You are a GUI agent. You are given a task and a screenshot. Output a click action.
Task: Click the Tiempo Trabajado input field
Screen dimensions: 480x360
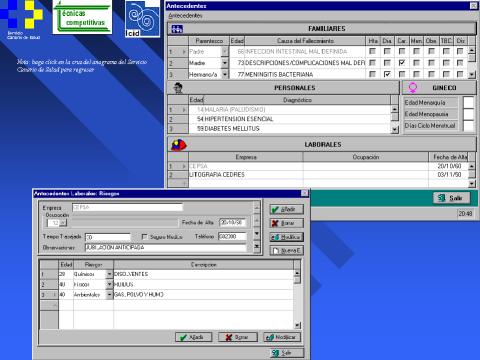pyautogui.click(x=108, y=237)
